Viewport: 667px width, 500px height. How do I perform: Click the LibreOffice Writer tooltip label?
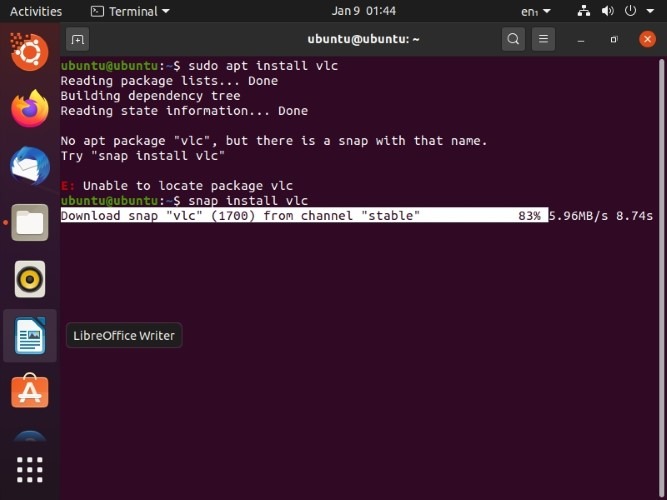124,335
